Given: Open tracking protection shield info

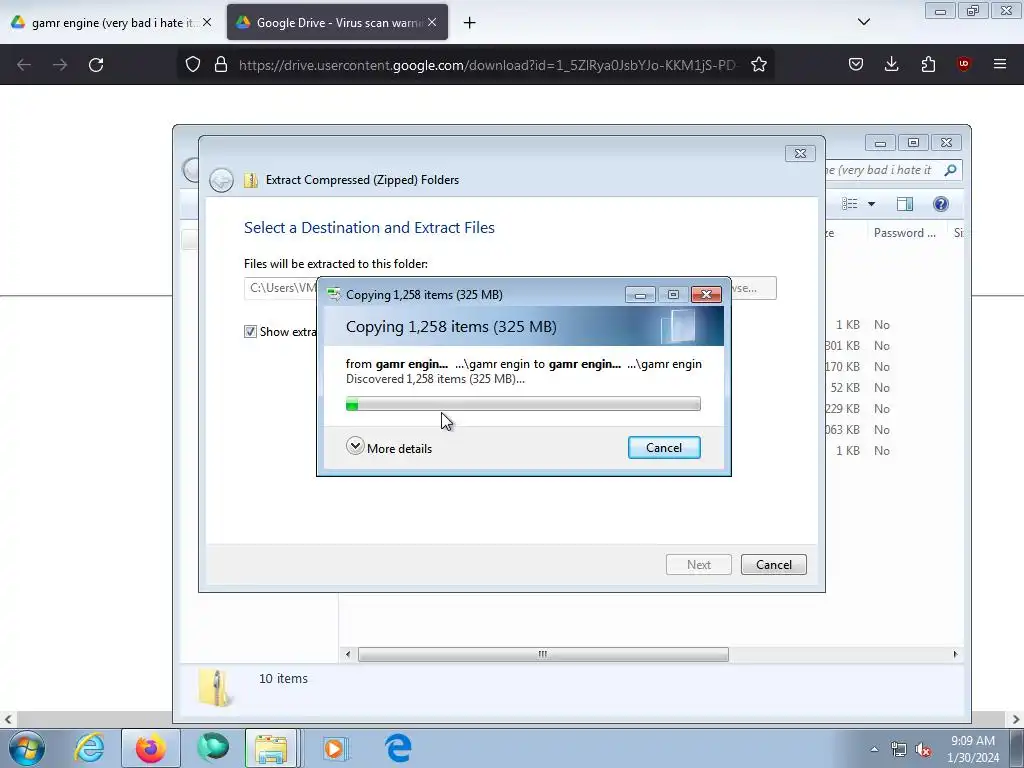Looking at the screenshot, I should tap(193, 65).
